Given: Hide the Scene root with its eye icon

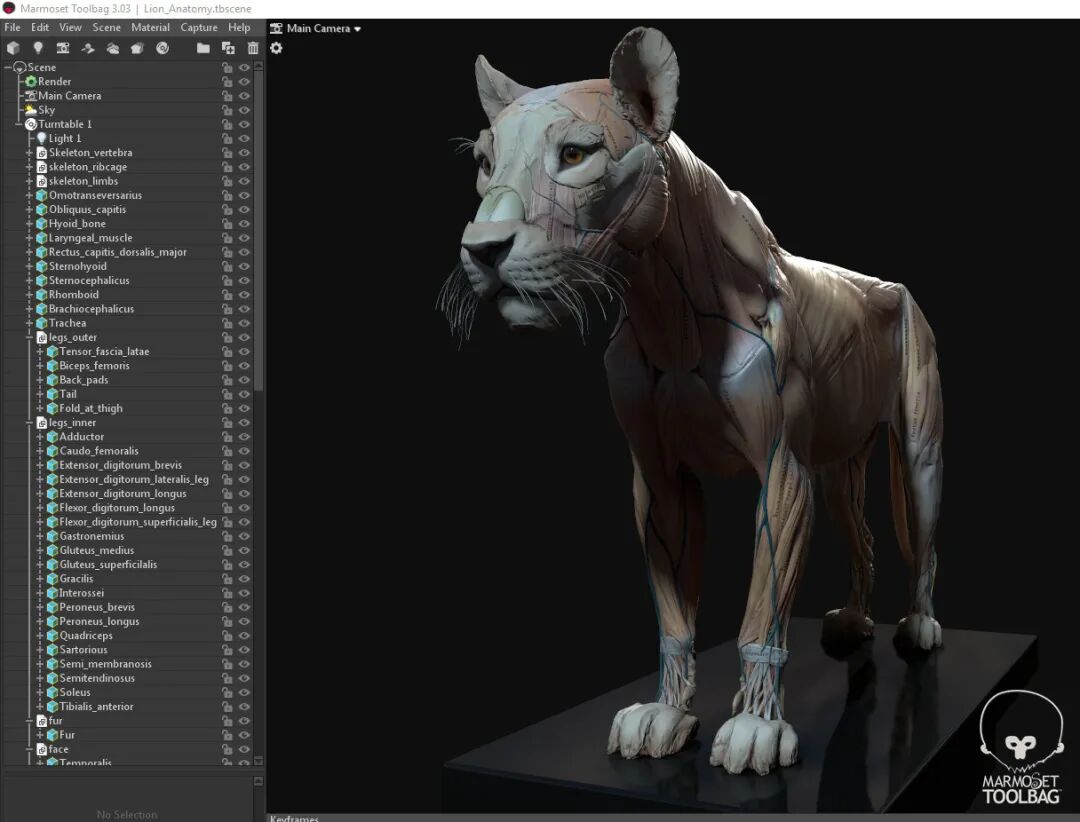Looking at the screenshot, I should (244, 68).
